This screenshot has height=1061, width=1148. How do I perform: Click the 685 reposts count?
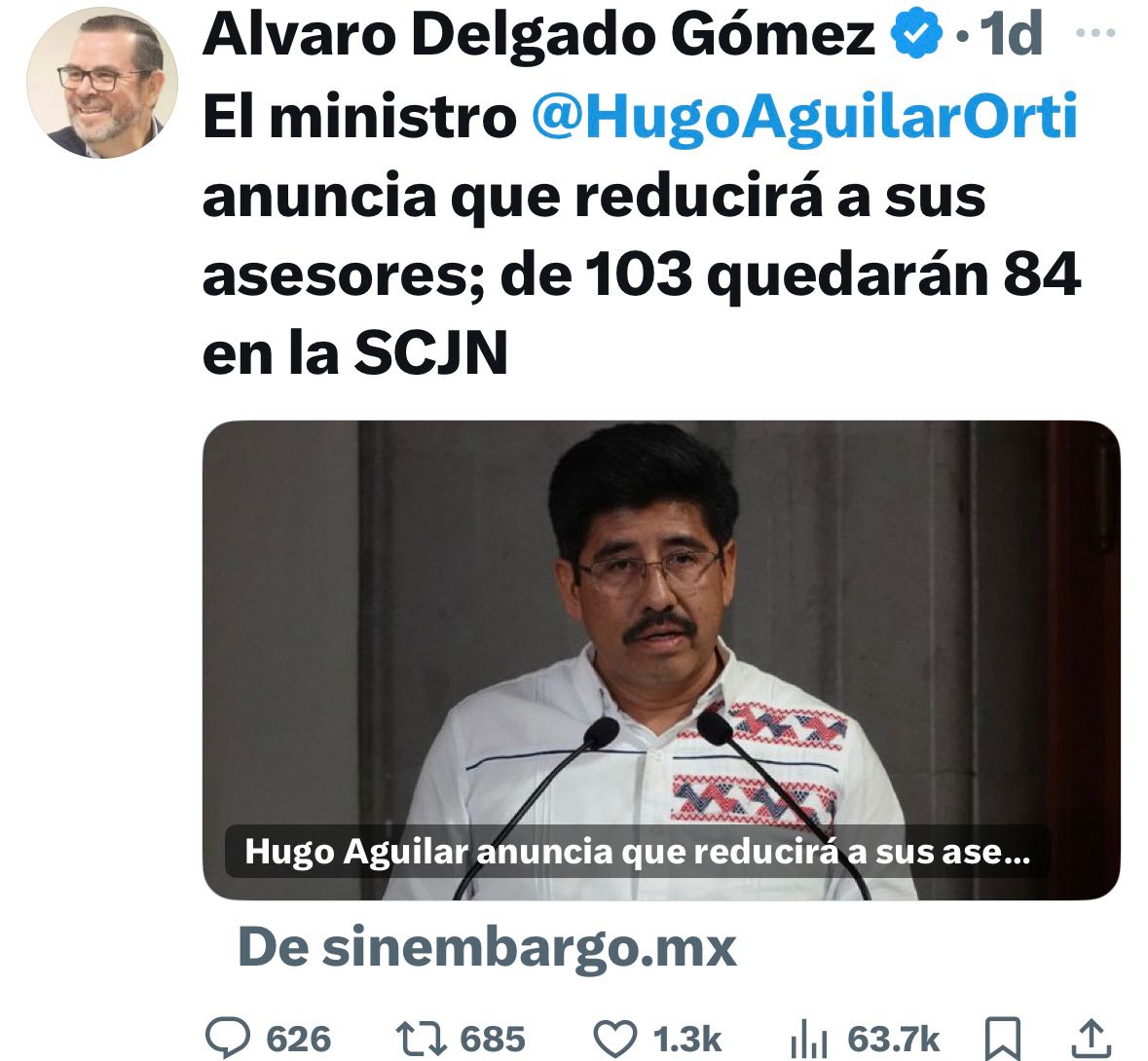click(x=493, y=1039)
